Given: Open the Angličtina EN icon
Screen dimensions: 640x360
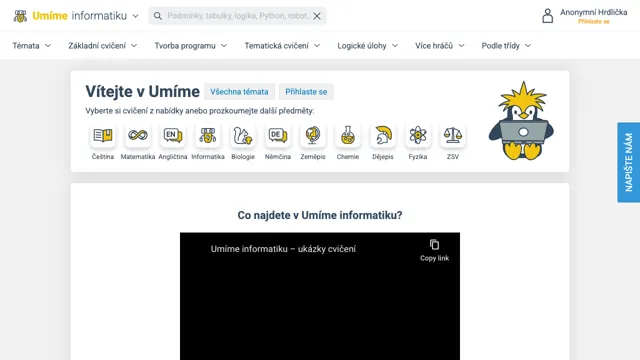Looking at the screenshot, I should (x=173, y=135).
